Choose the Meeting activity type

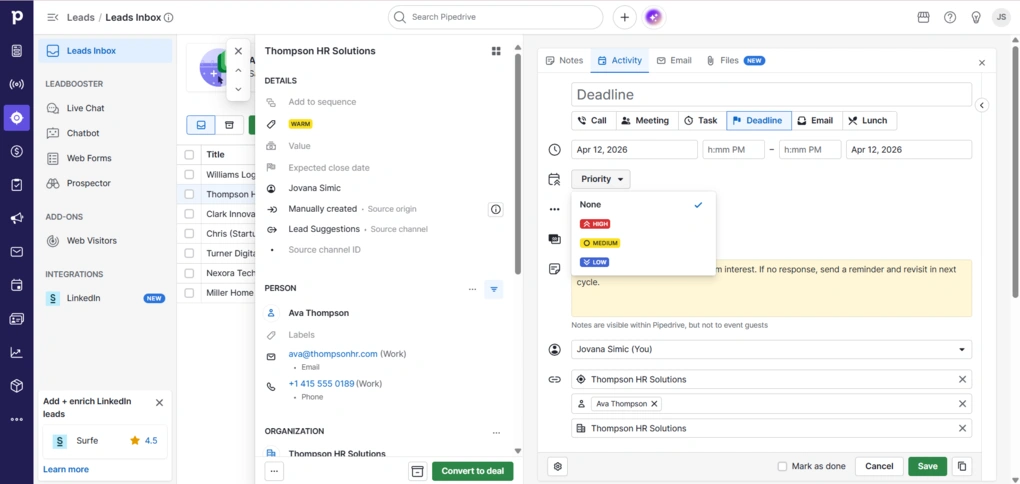coord(645,120)
